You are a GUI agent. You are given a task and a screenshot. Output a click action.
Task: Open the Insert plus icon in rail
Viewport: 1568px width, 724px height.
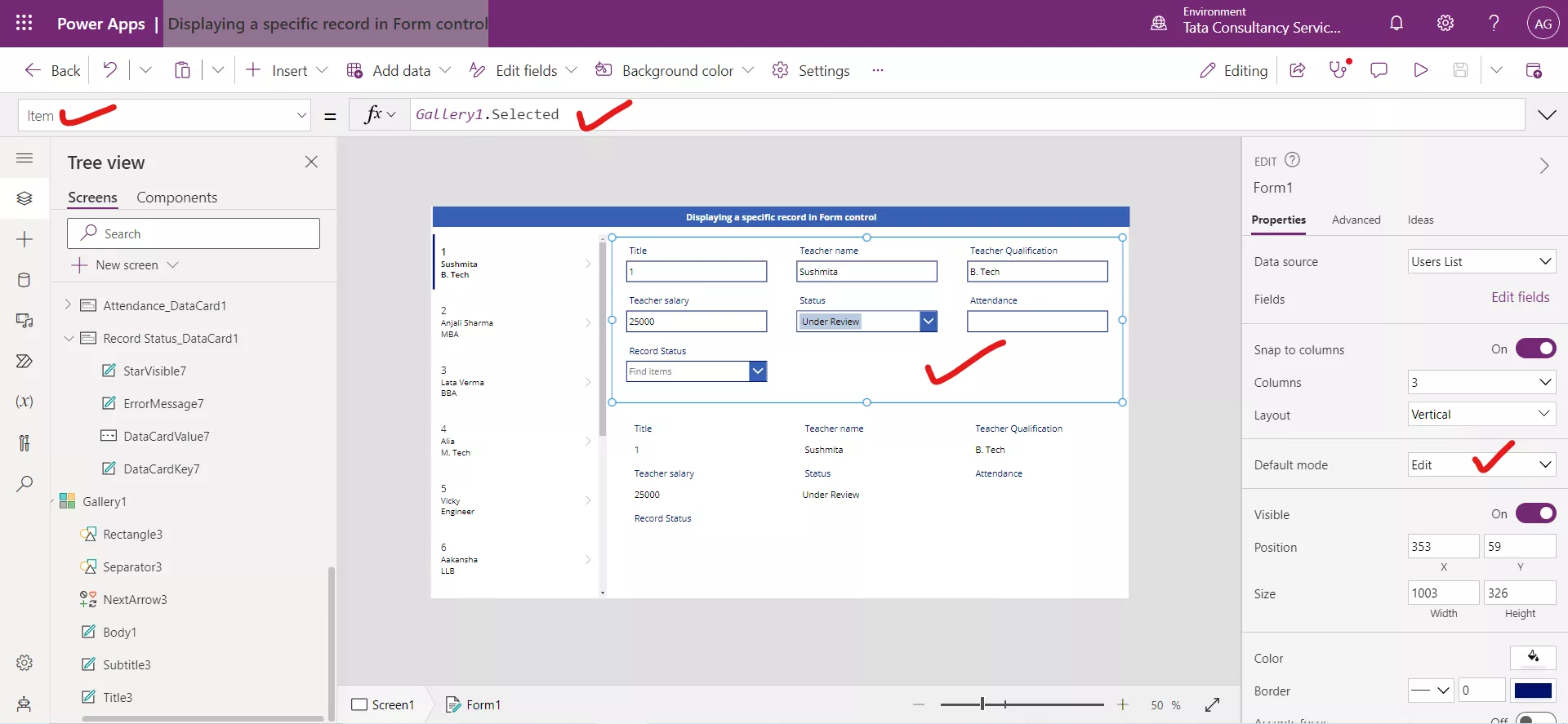pos(24,239)
